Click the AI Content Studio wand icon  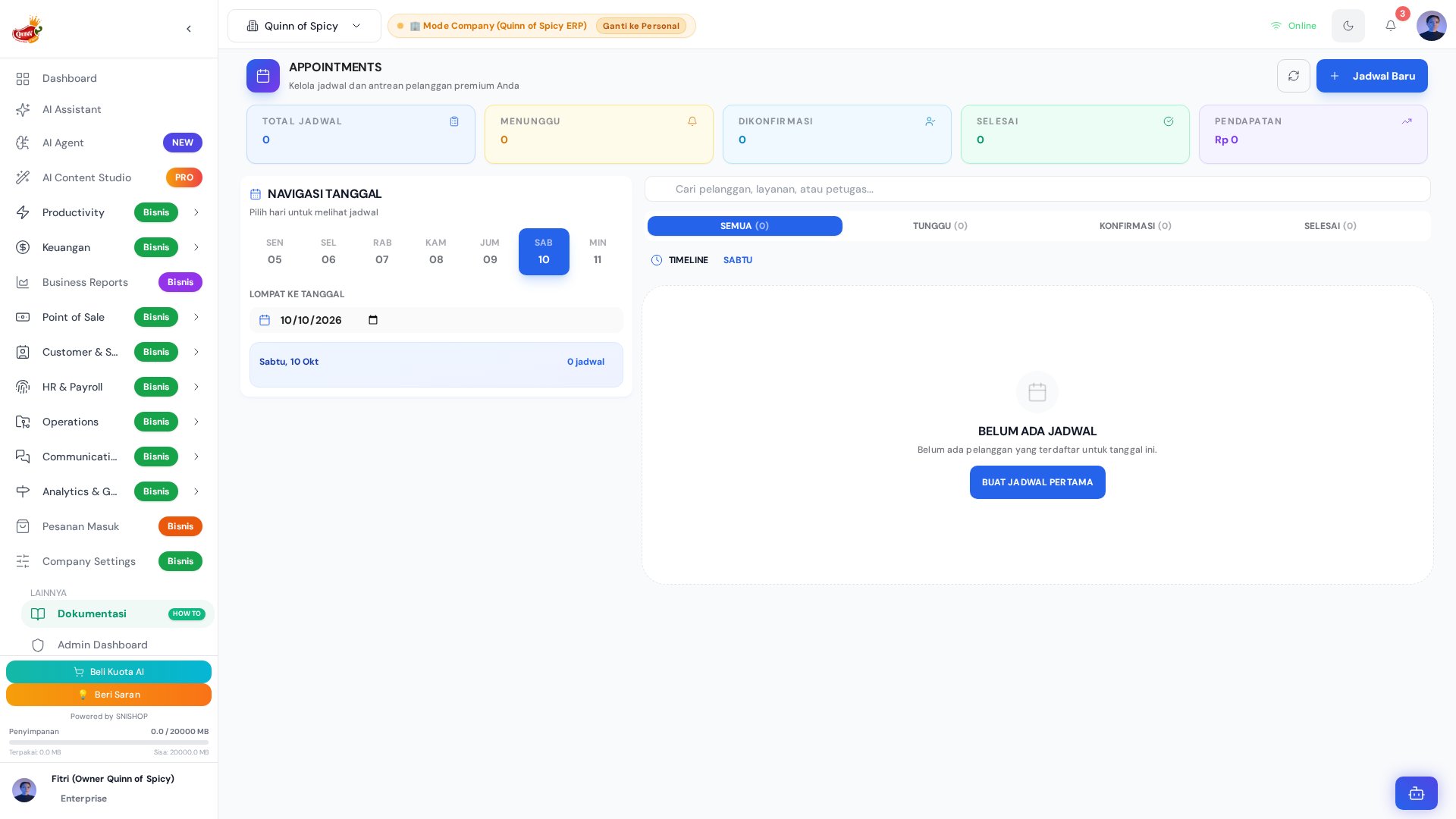click(x=23, y=177)
